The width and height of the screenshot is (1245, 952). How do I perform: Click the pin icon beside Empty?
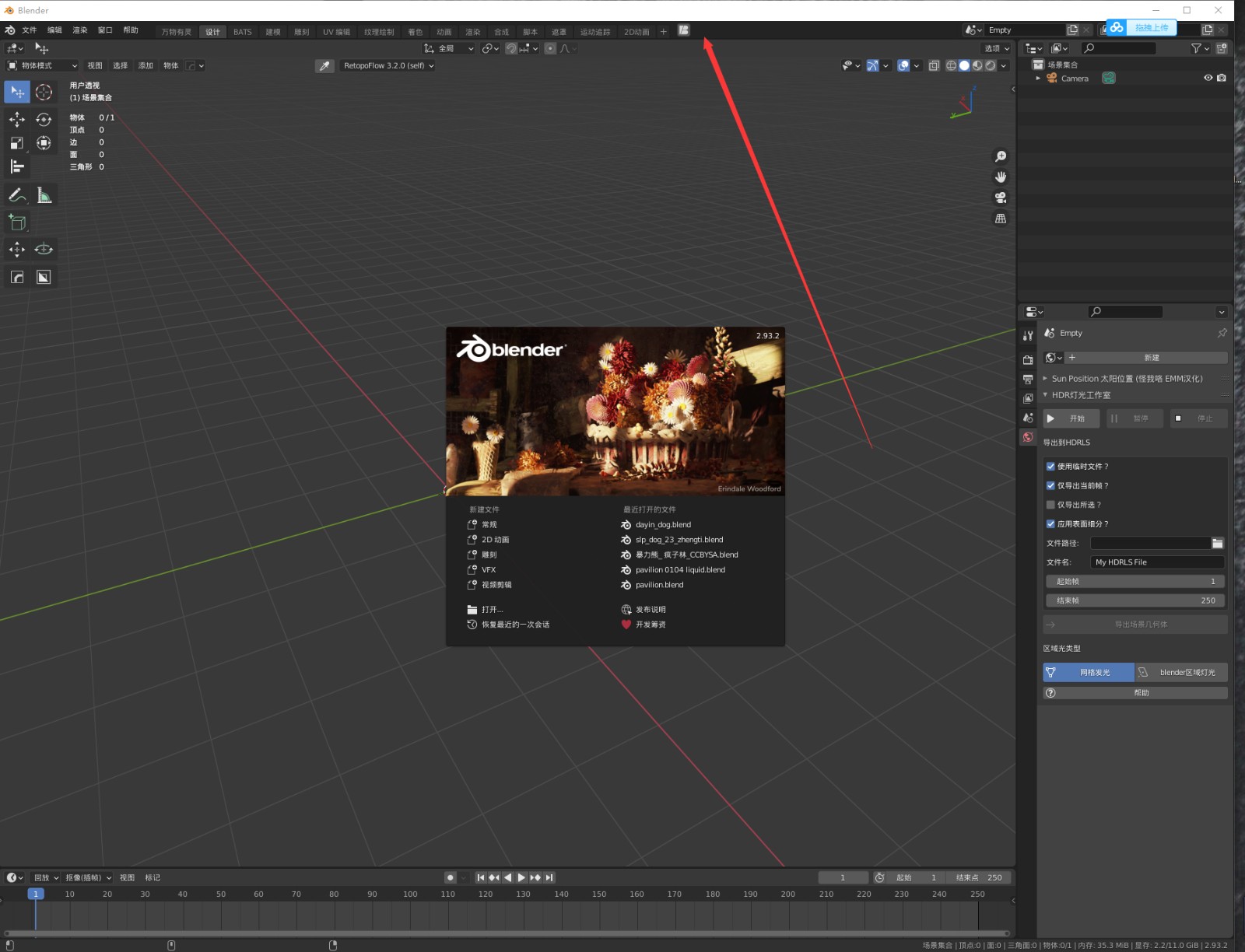point(1222,333)
